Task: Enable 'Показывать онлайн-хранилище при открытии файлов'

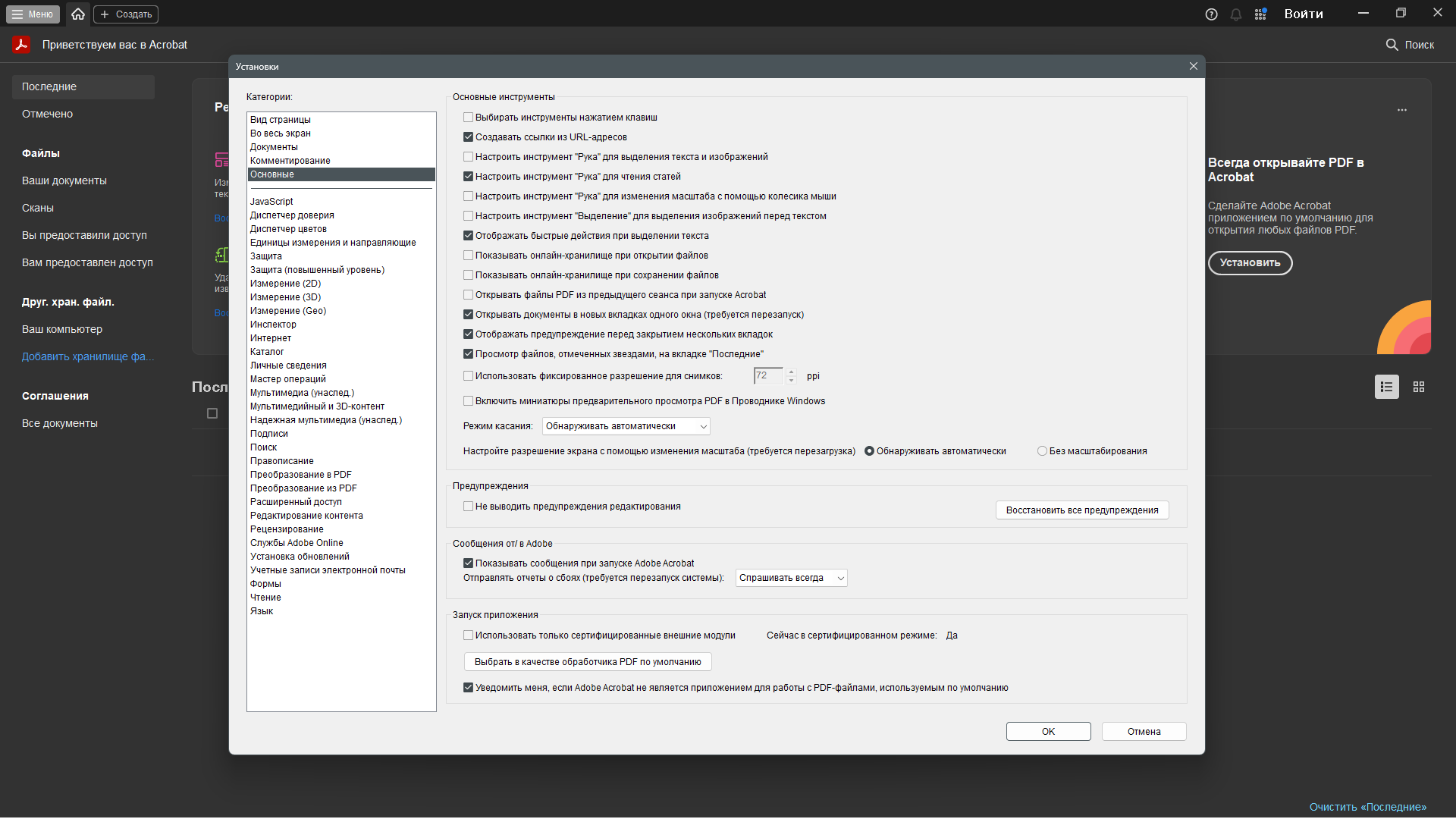Action: pos(468,256)
